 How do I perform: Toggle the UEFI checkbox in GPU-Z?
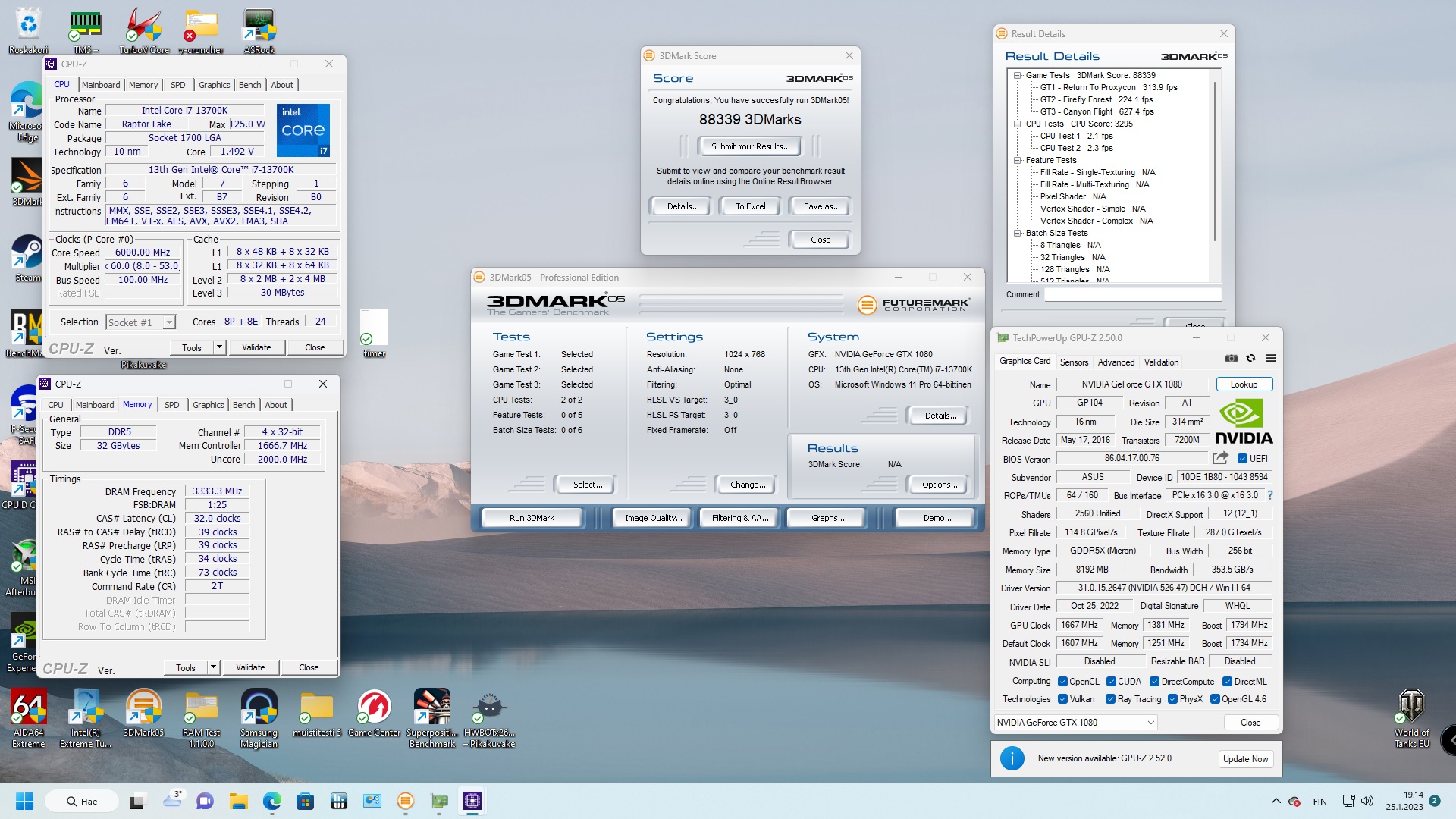coord(1242,458)
